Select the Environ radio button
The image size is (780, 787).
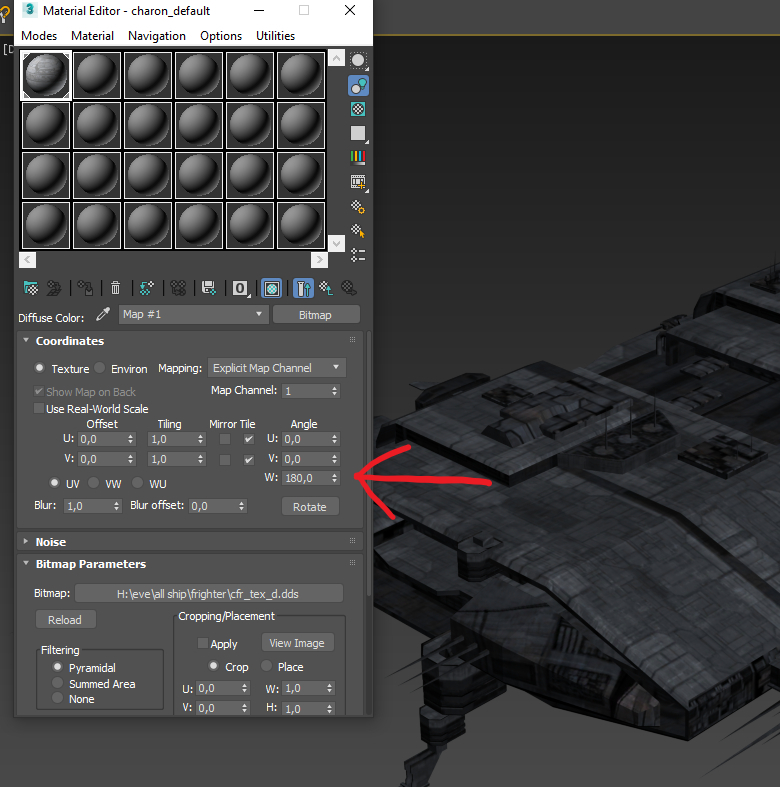pyautogui.click(x=101, y=369)
